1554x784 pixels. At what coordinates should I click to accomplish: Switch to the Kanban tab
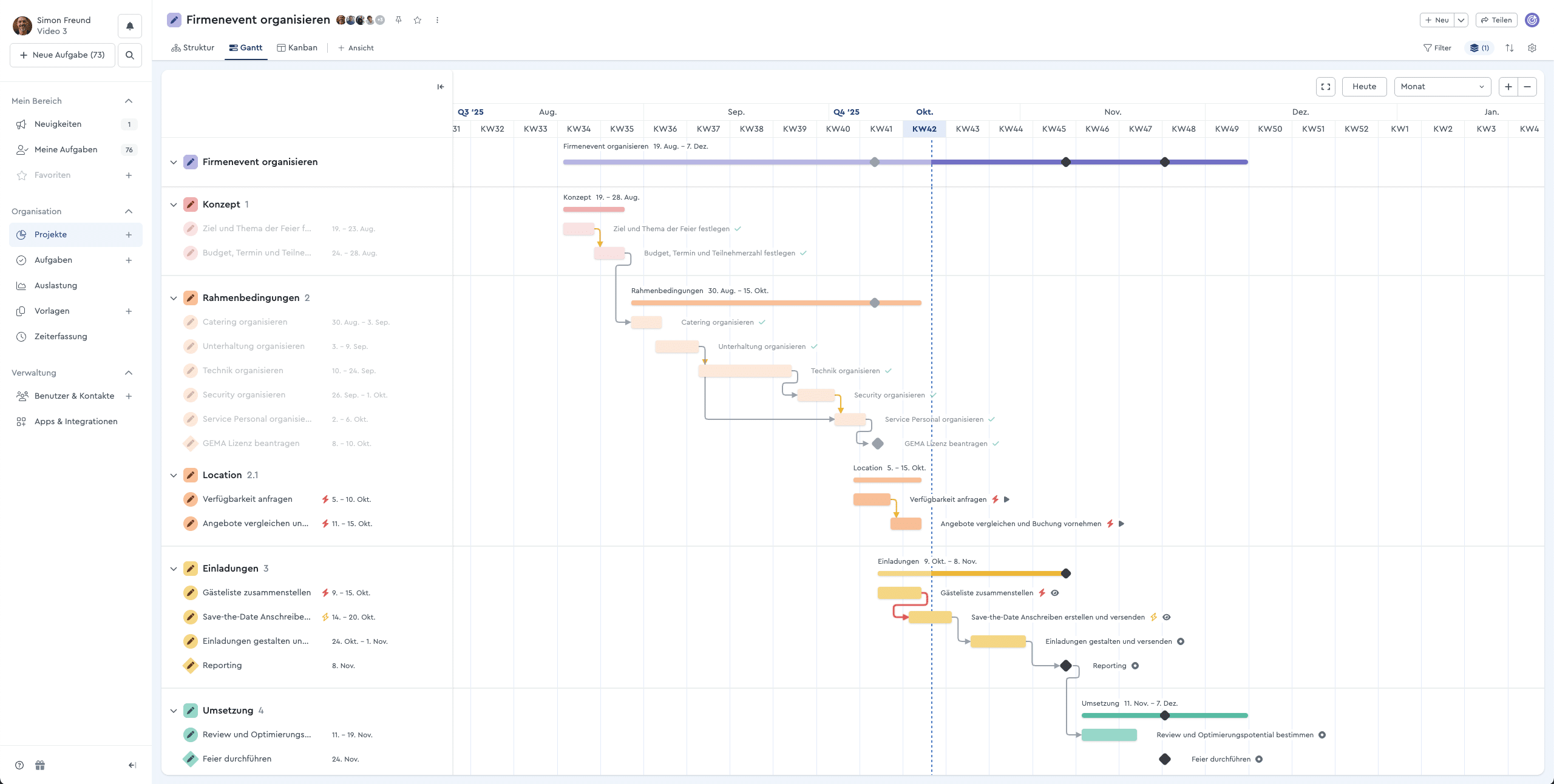(x=297, y=47)
